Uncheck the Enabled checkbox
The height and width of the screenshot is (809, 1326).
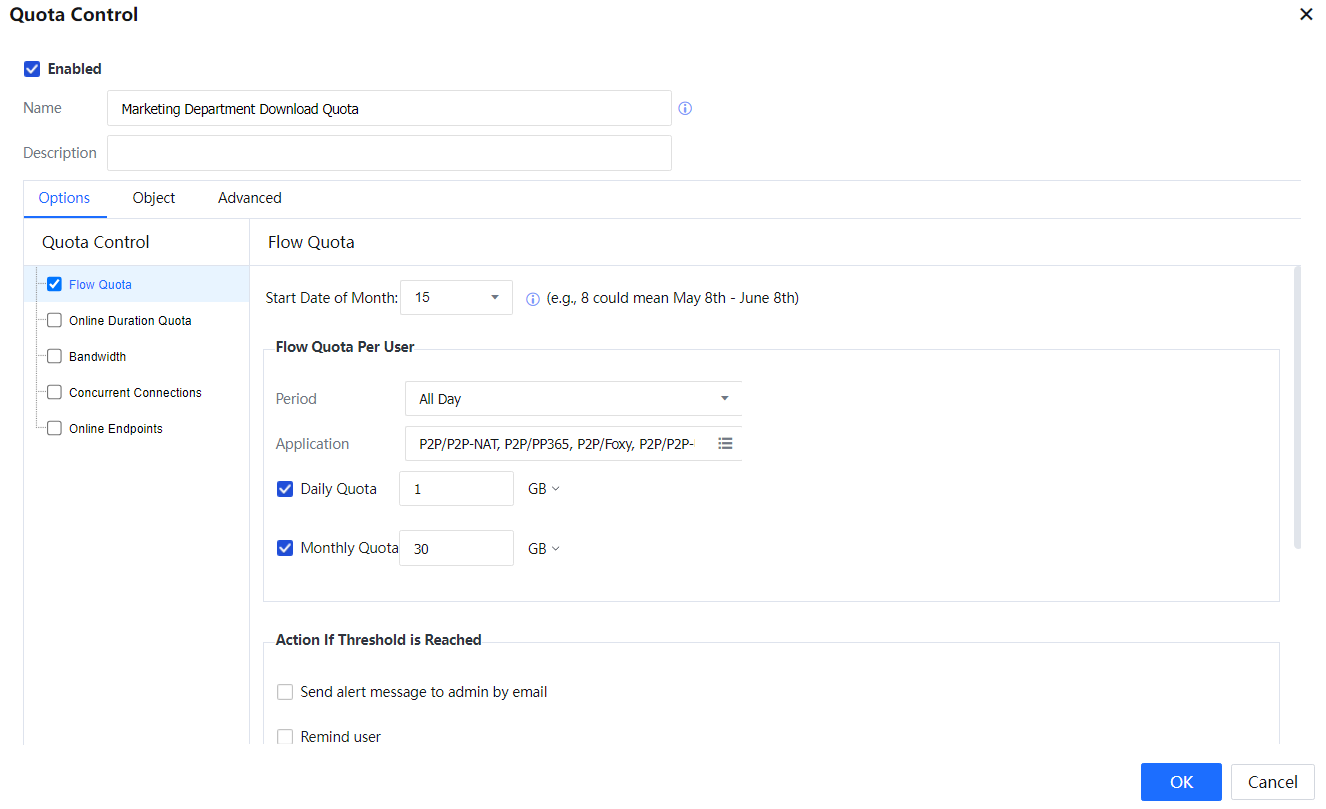tap(32, 69)
